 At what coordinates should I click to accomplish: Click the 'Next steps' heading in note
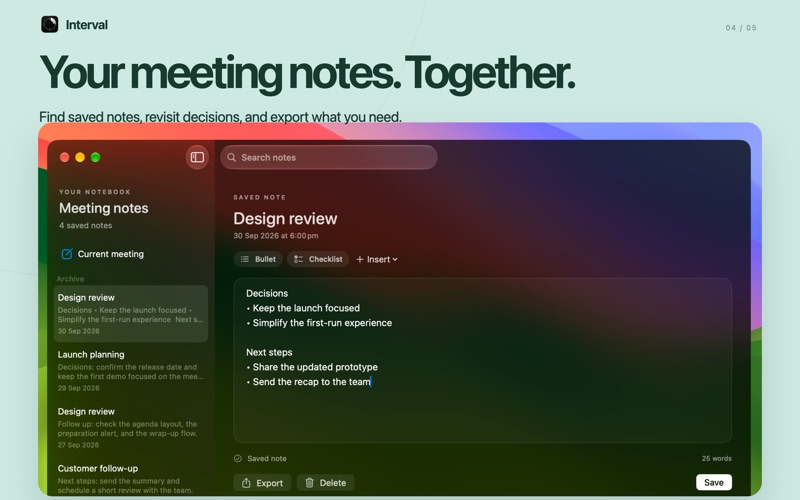pyautogui.click(x=269, y=353)
